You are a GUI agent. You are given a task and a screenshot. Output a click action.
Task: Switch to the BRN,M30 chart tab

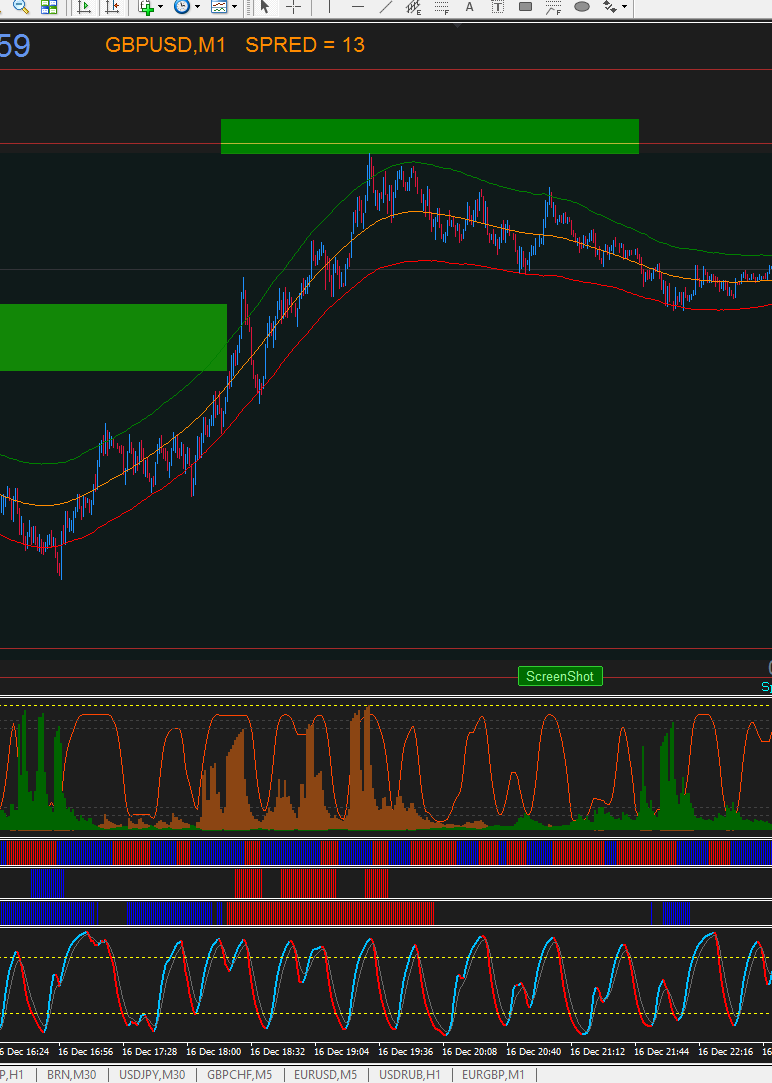71,1075
